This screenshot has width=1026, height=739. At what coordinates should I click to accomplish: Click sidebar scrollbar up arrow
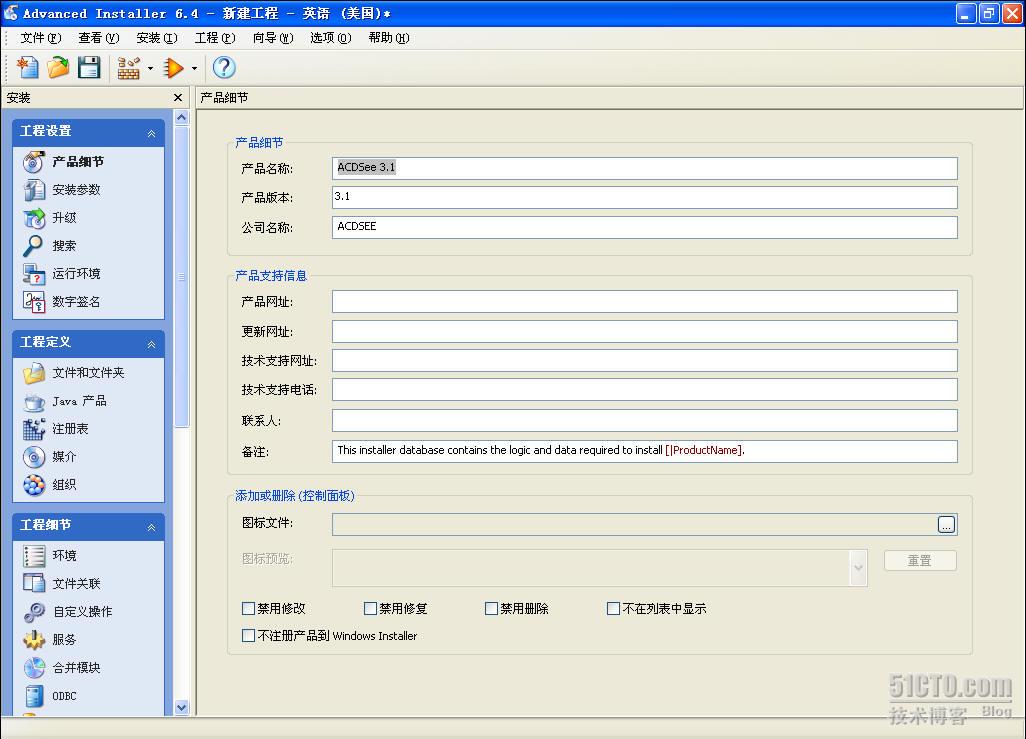point(182,118)
